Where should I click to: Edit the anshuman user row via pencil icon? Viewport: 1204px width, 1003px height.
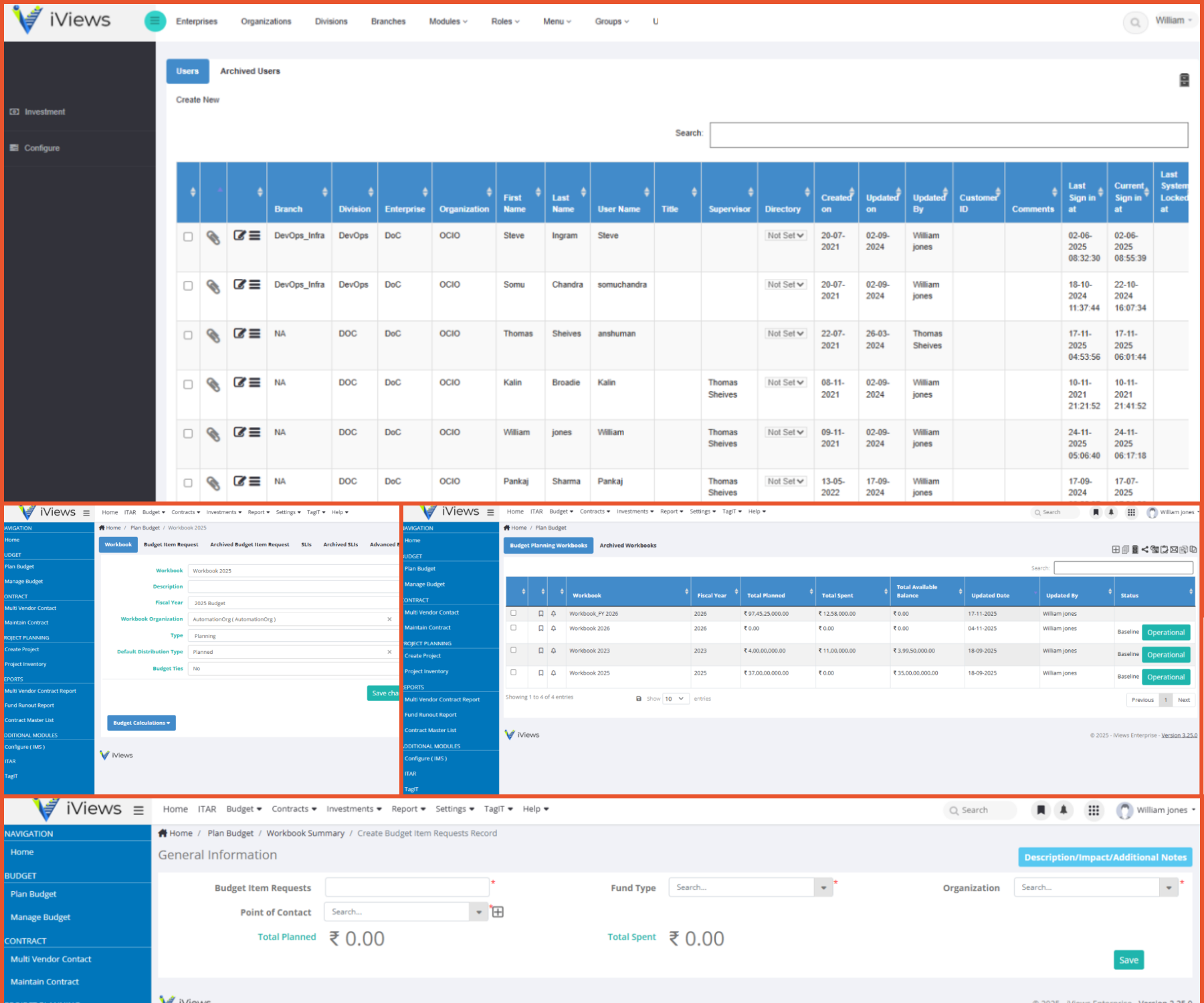(239, 333)
